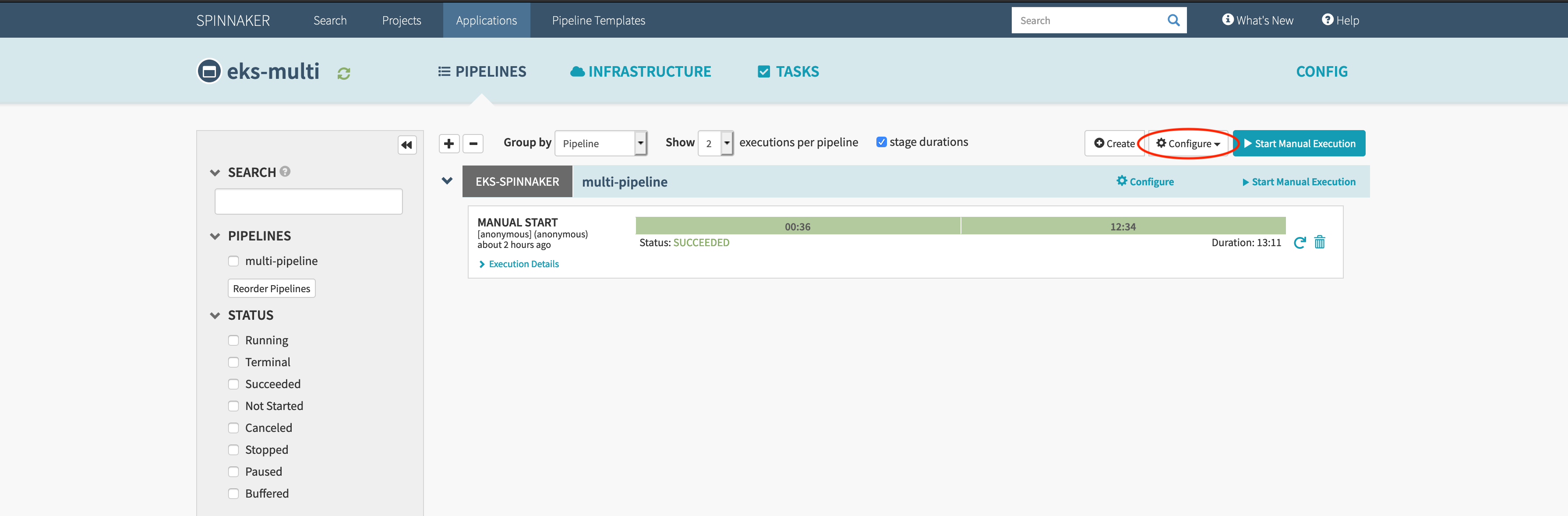Collapse the PIPELINES filter section
The width and height of the screenshot is (1568, 516).
tap(215, 236)
